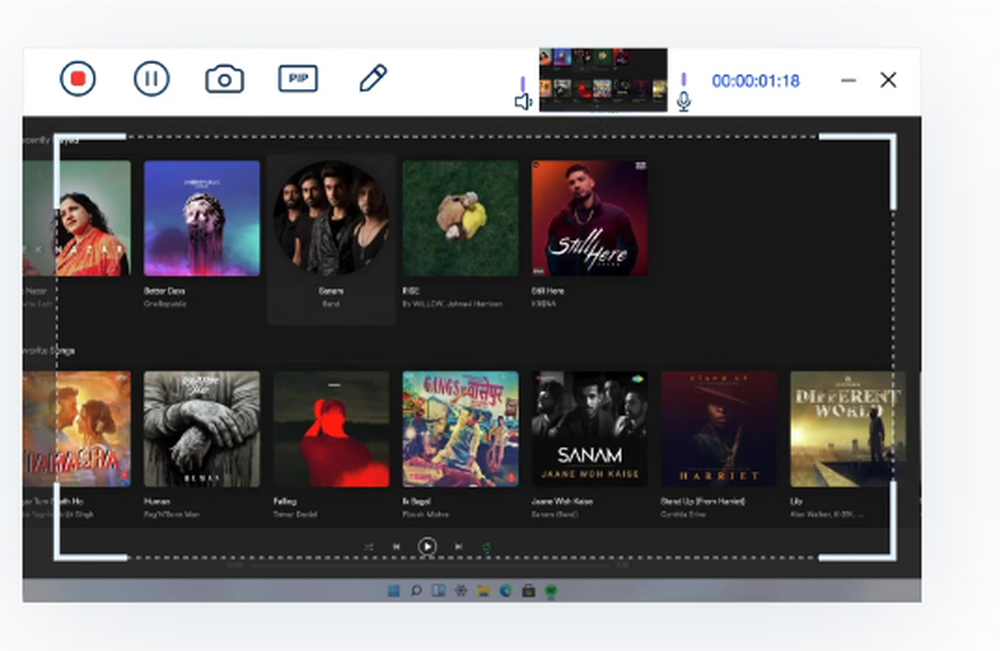
Task: Click the recording preview thumbnail
Action: tap(603, 80)
